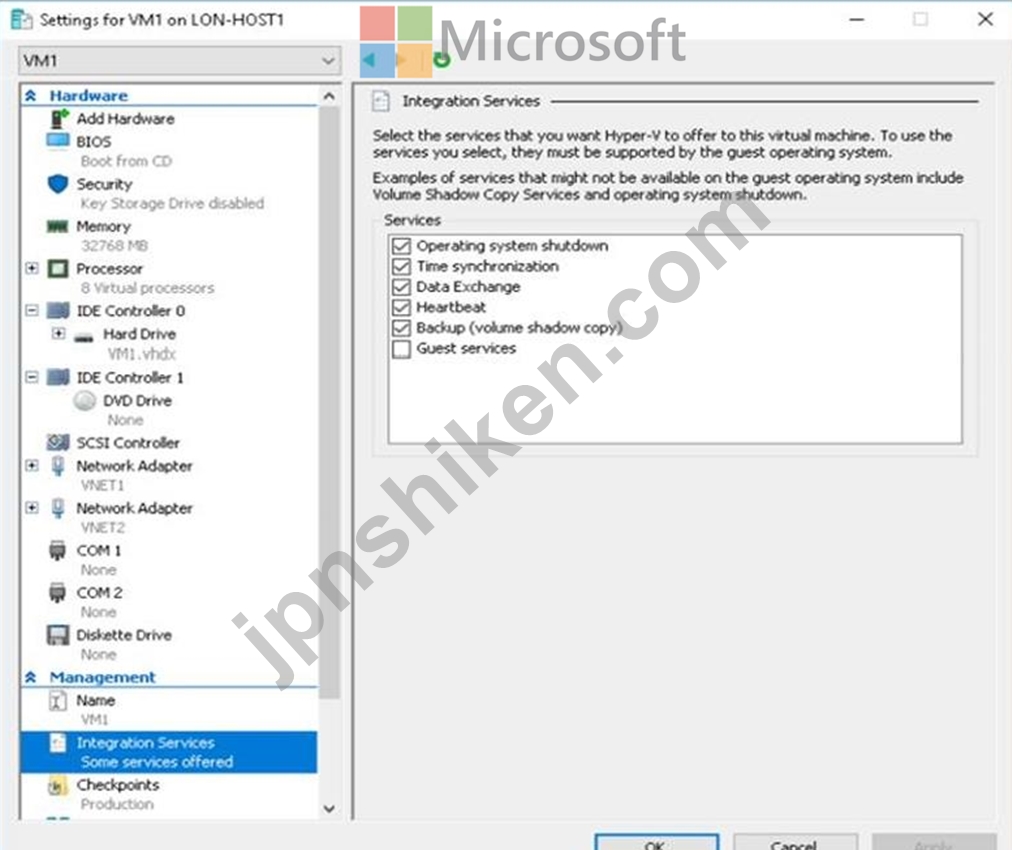Uncheck Operating system shutdown service
Screen dimensions: 1012x850
coord(401,246)
